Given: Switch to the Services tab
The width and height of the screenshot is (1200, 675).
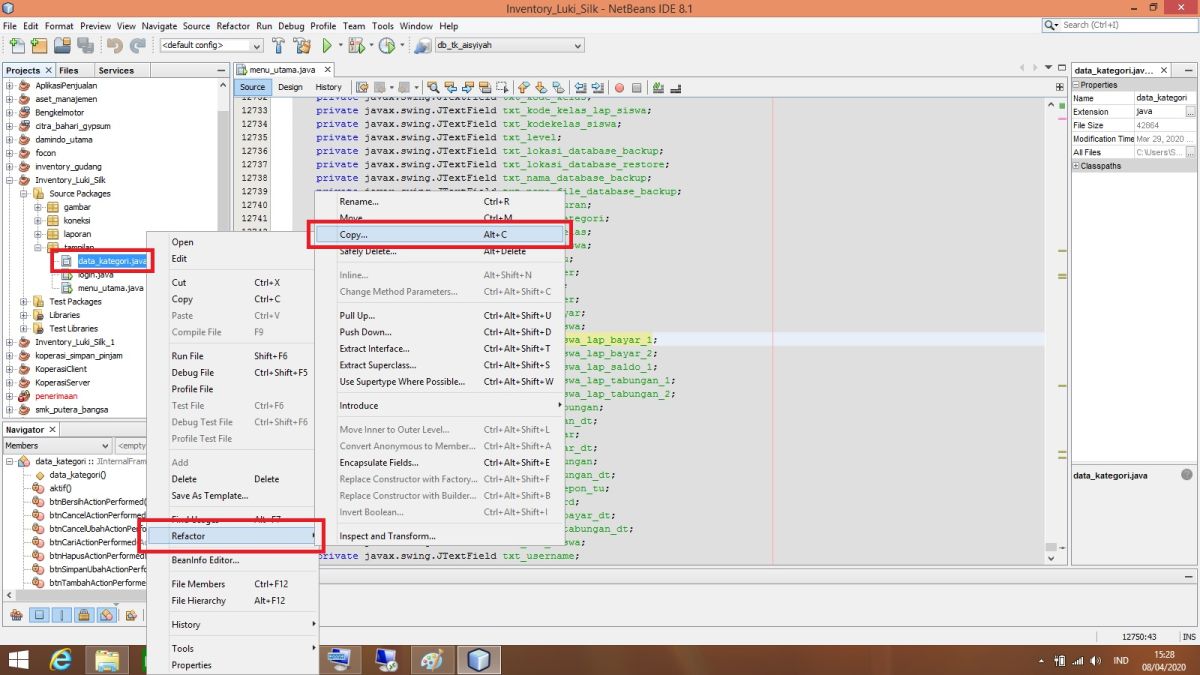Looking at the screenshot, I should 116,70.
